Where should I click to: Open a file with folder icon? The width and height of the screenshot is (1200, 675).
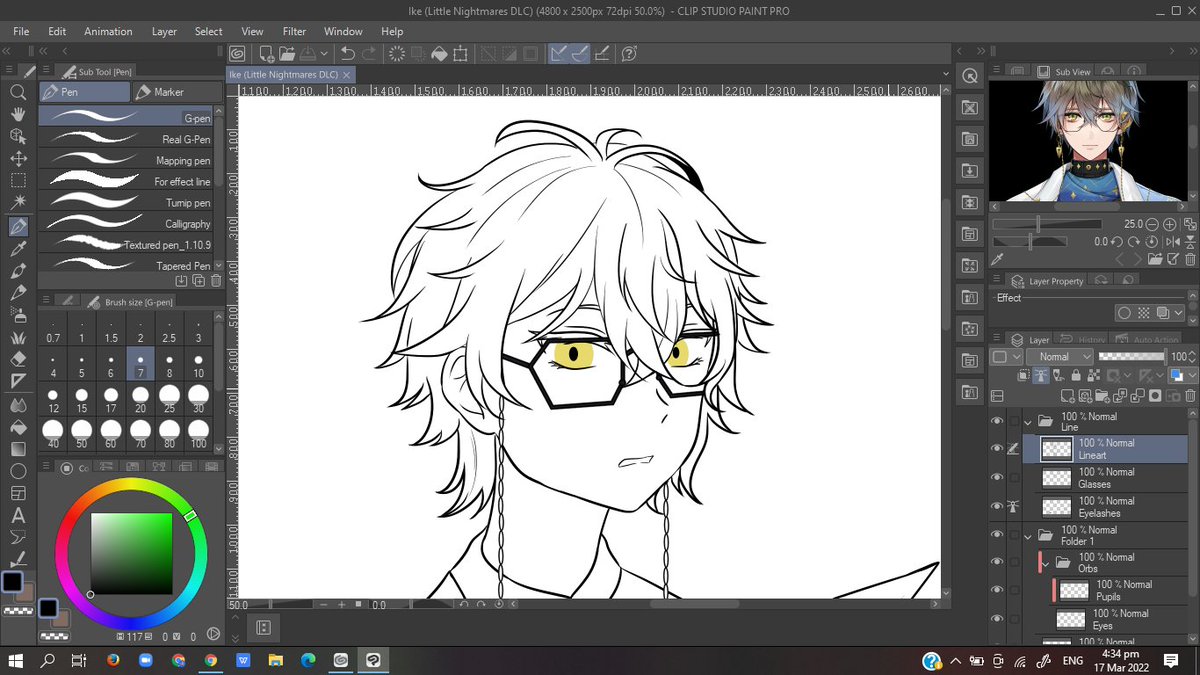(x=287, y=54)
